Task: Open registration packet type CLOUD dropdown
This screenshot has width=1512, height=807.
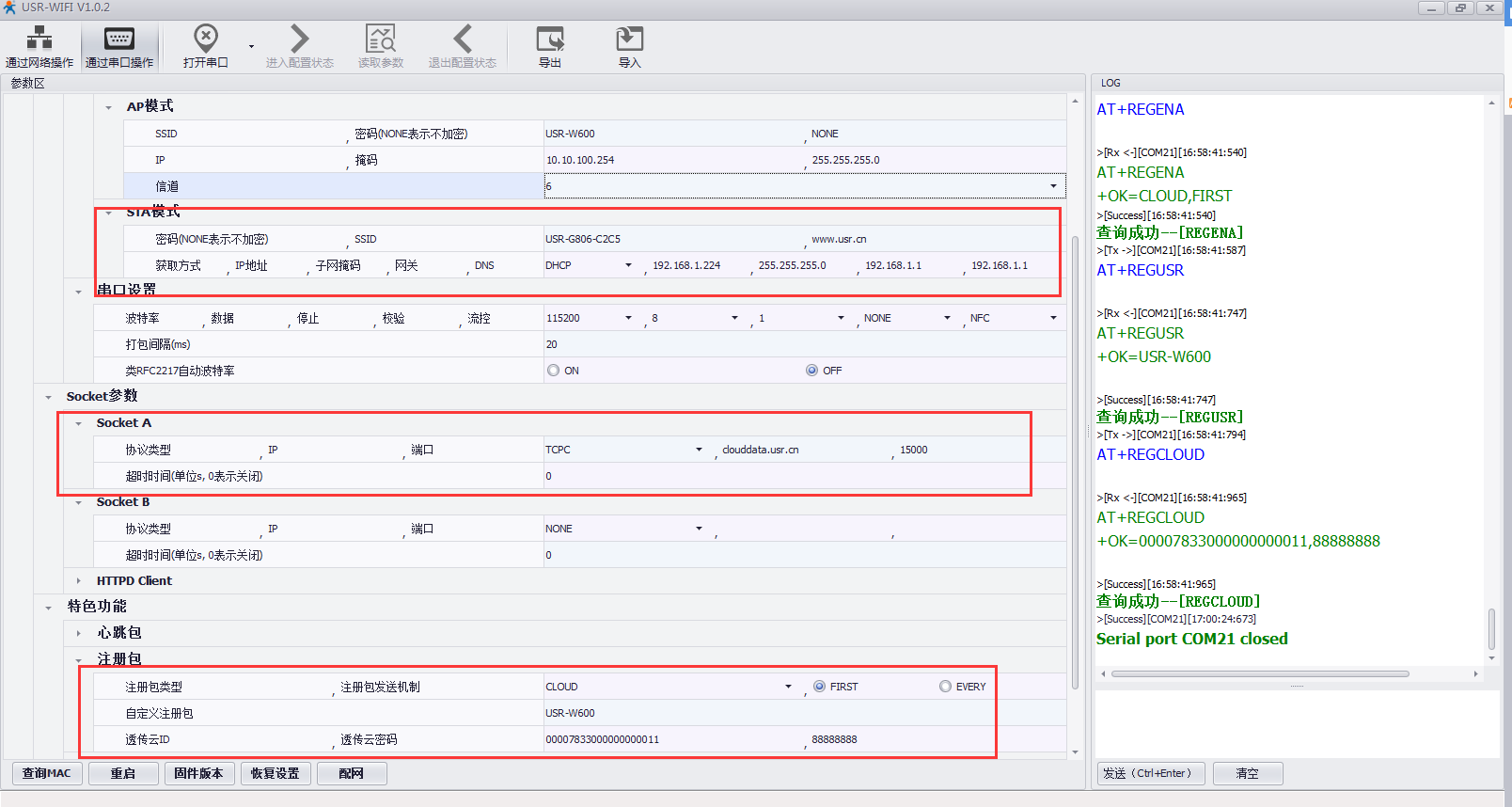Action: click(788, 687)
